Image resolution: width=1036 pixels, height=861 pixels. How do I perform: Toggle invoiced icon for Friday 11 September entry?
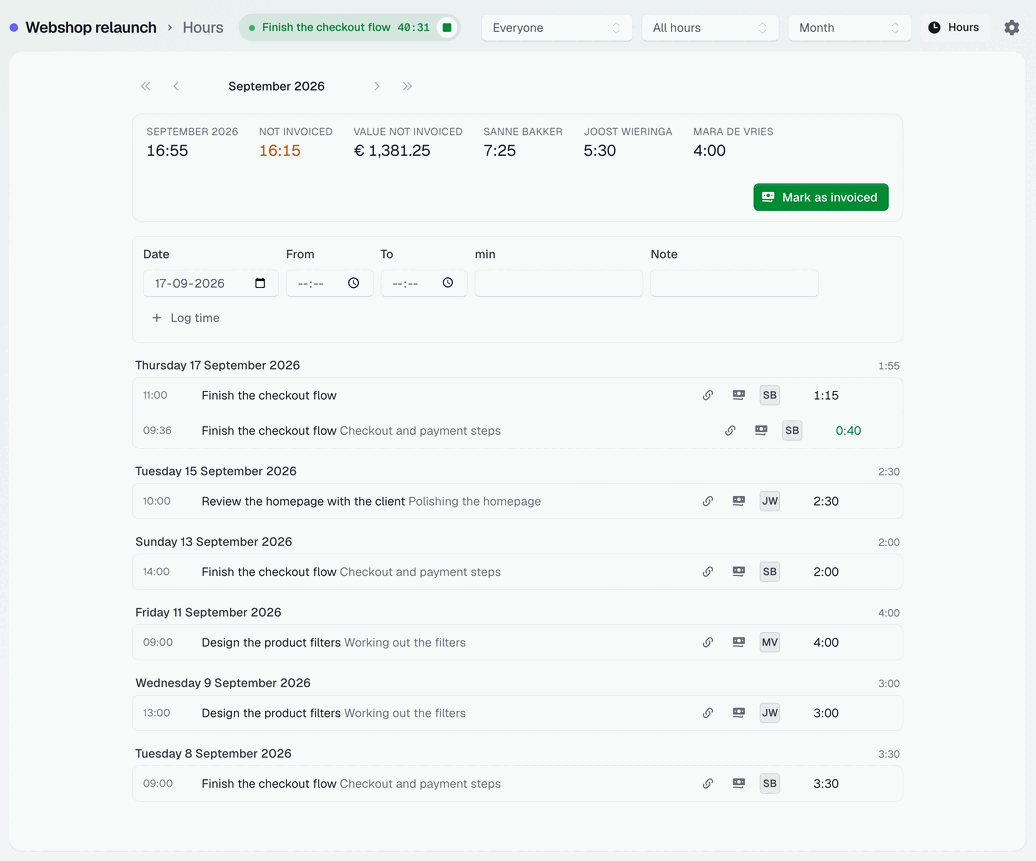[739, 642]
